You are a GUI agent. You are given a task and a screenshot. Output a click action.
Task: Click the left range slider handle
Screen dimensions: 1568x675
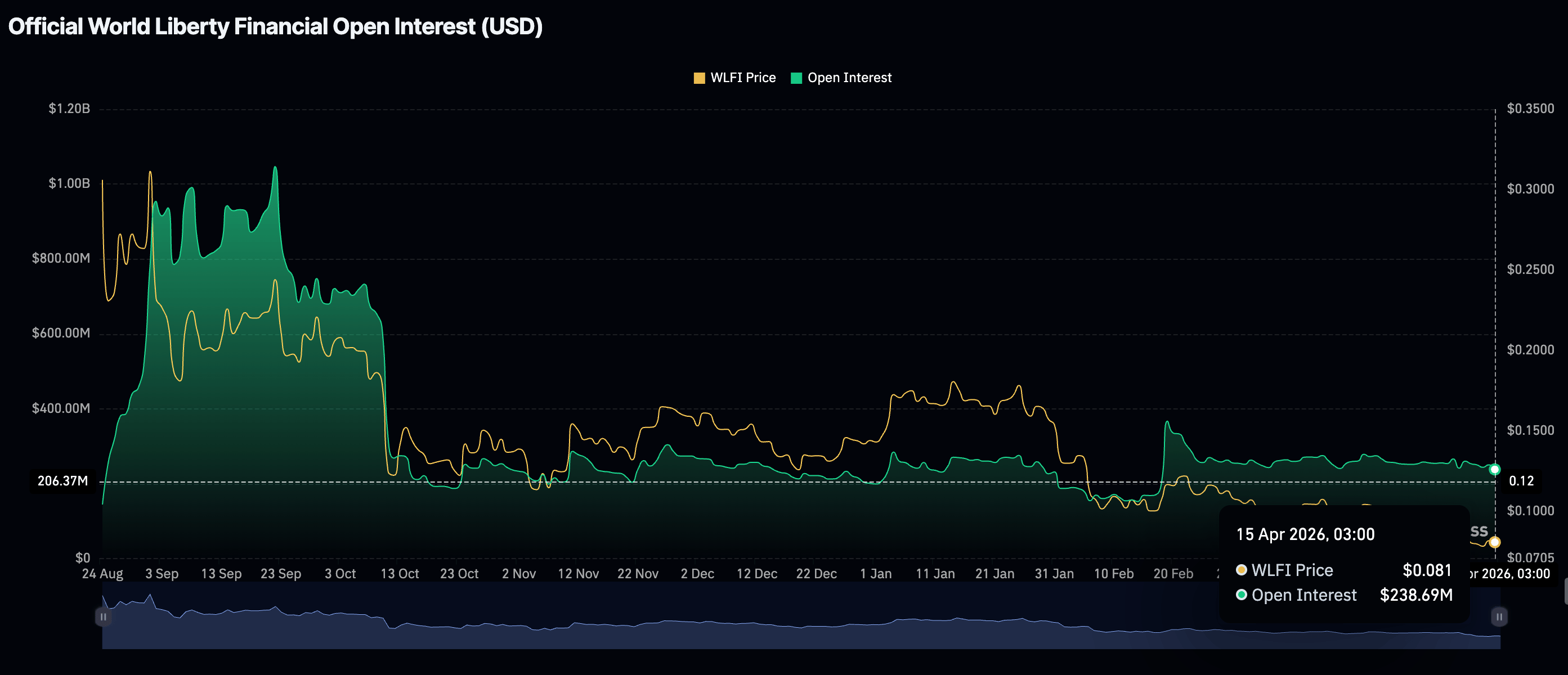pos(103,616)
